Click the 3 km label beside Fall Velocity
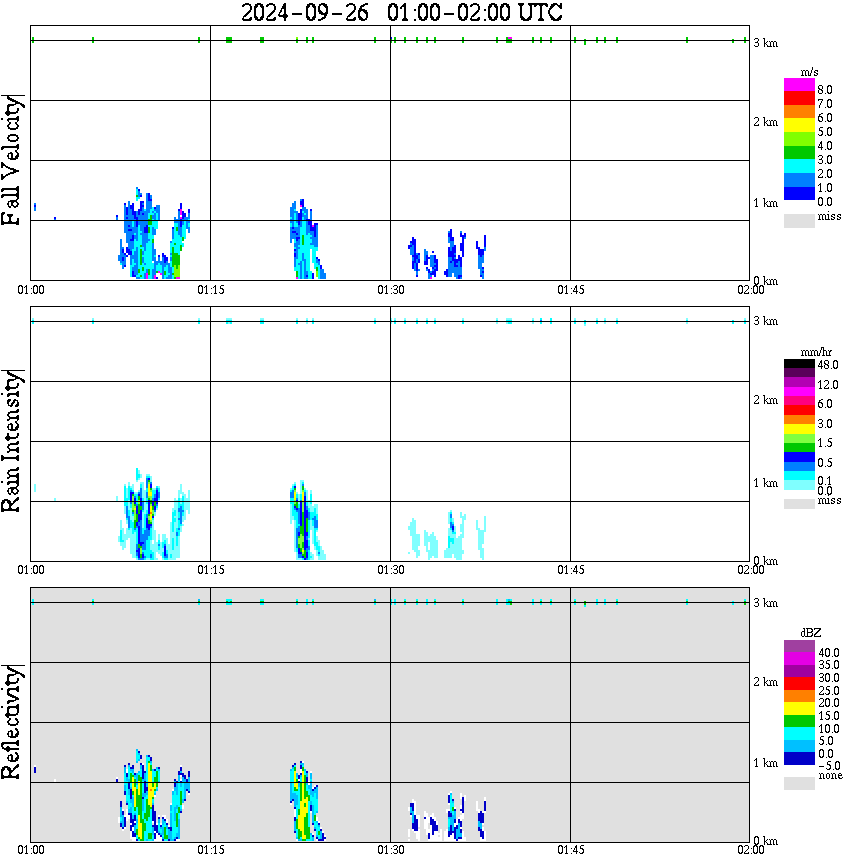 pos(765,43)
